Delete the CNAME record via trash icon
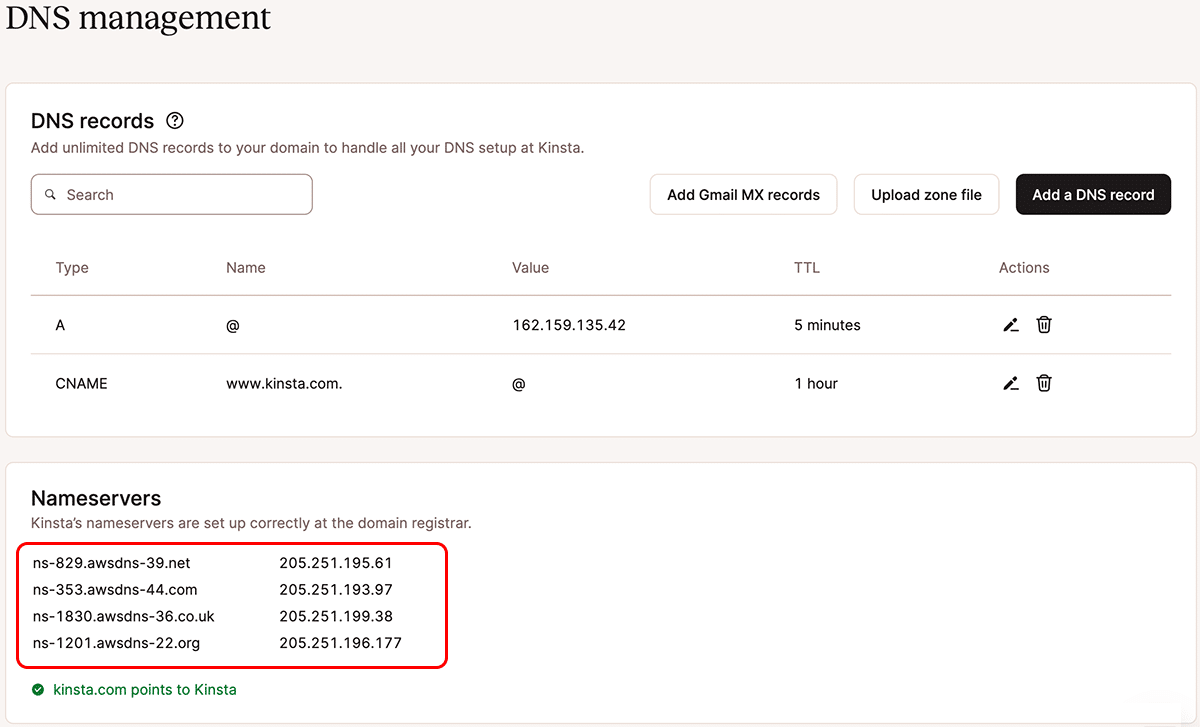 click(1044, 383)
